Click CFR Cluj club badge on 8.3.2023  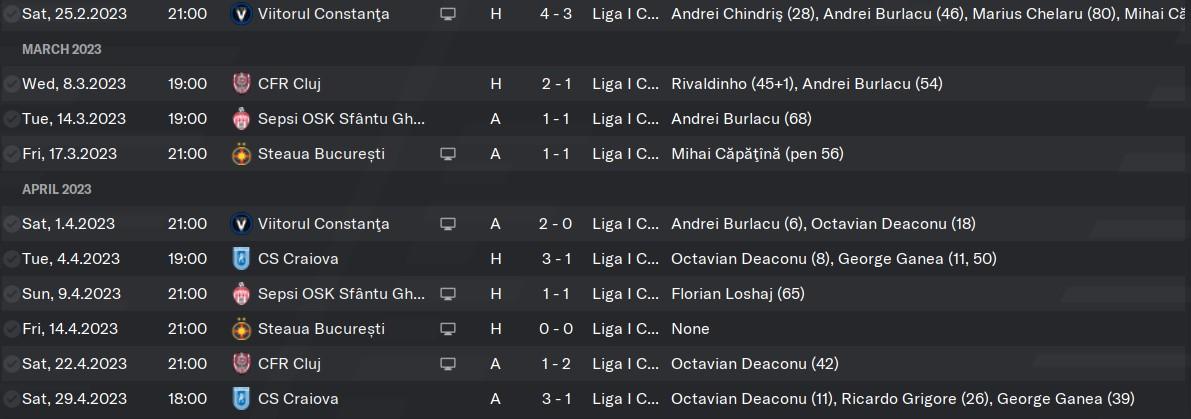(x=241, y=83)
